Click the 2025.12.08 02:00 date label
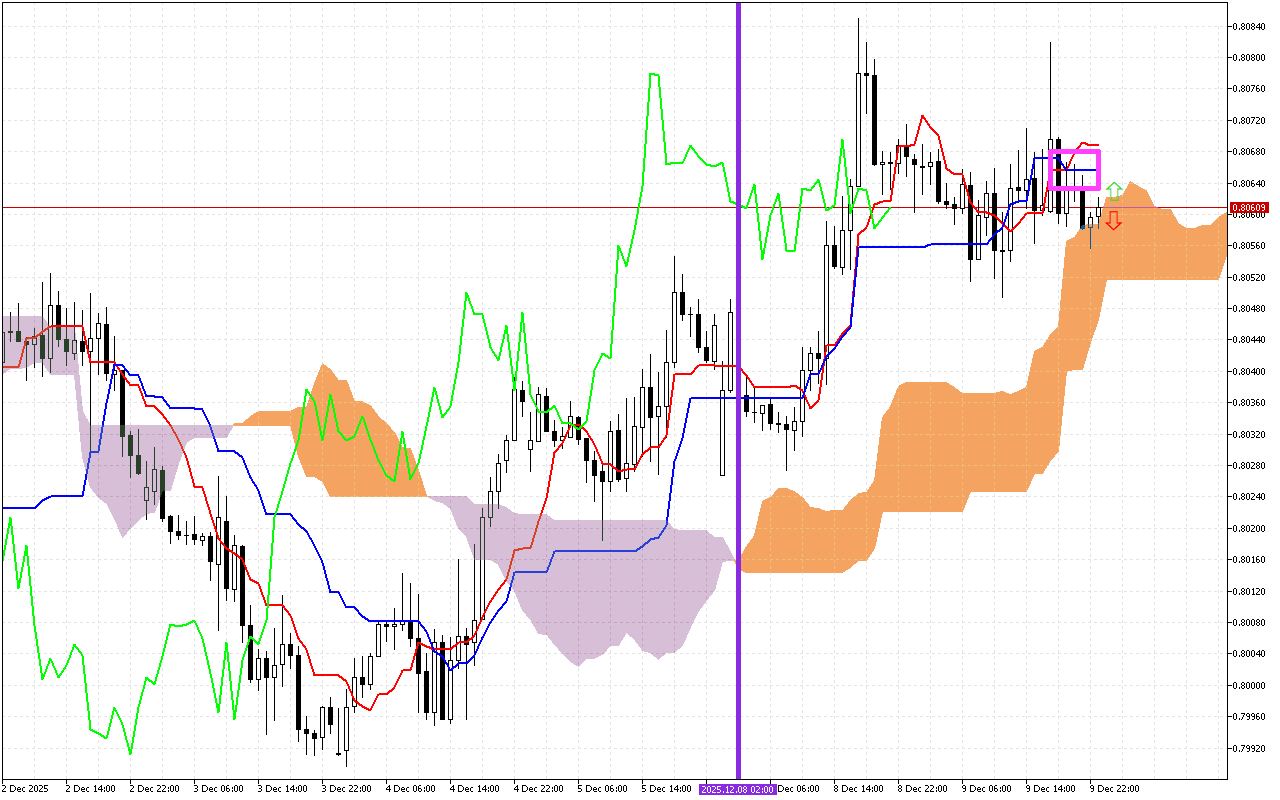The width and height of the screenshot is (1280, 800). pyautogui.click(x=737, y=788)
